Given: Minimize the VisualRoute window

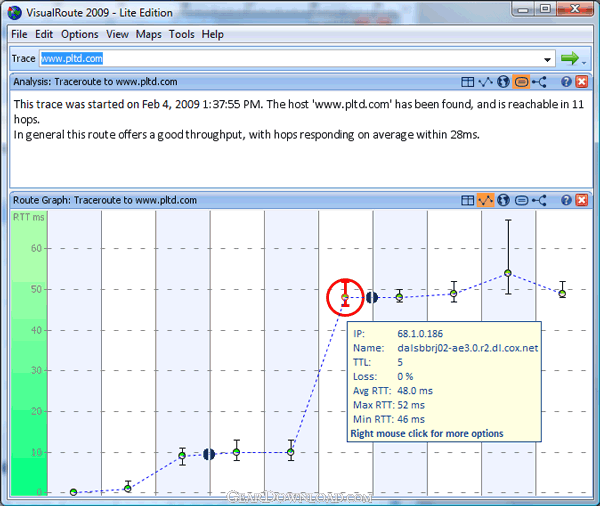Looking at the screenshot, I should point(523,9).
